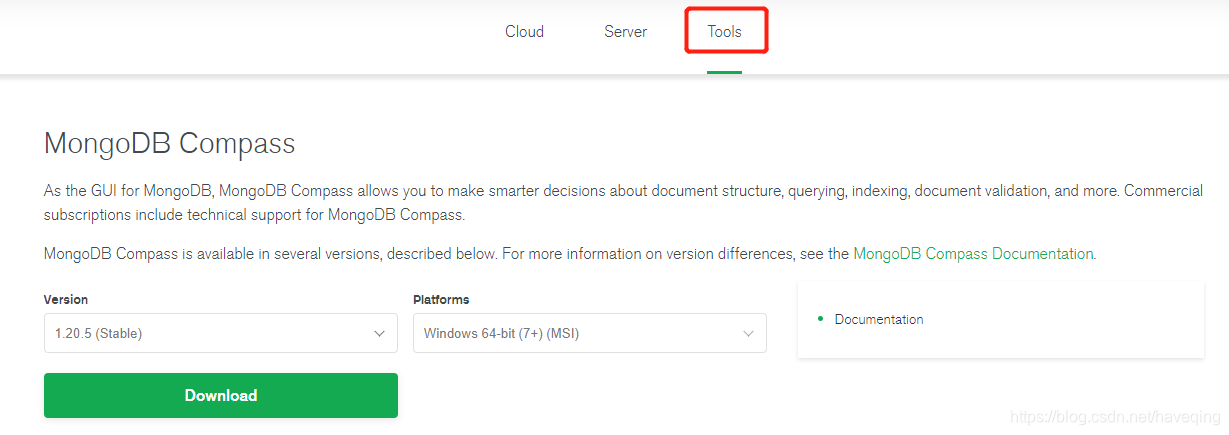Click the Platforms field label
Screen dimensions: 1229x435
point(441,299)
